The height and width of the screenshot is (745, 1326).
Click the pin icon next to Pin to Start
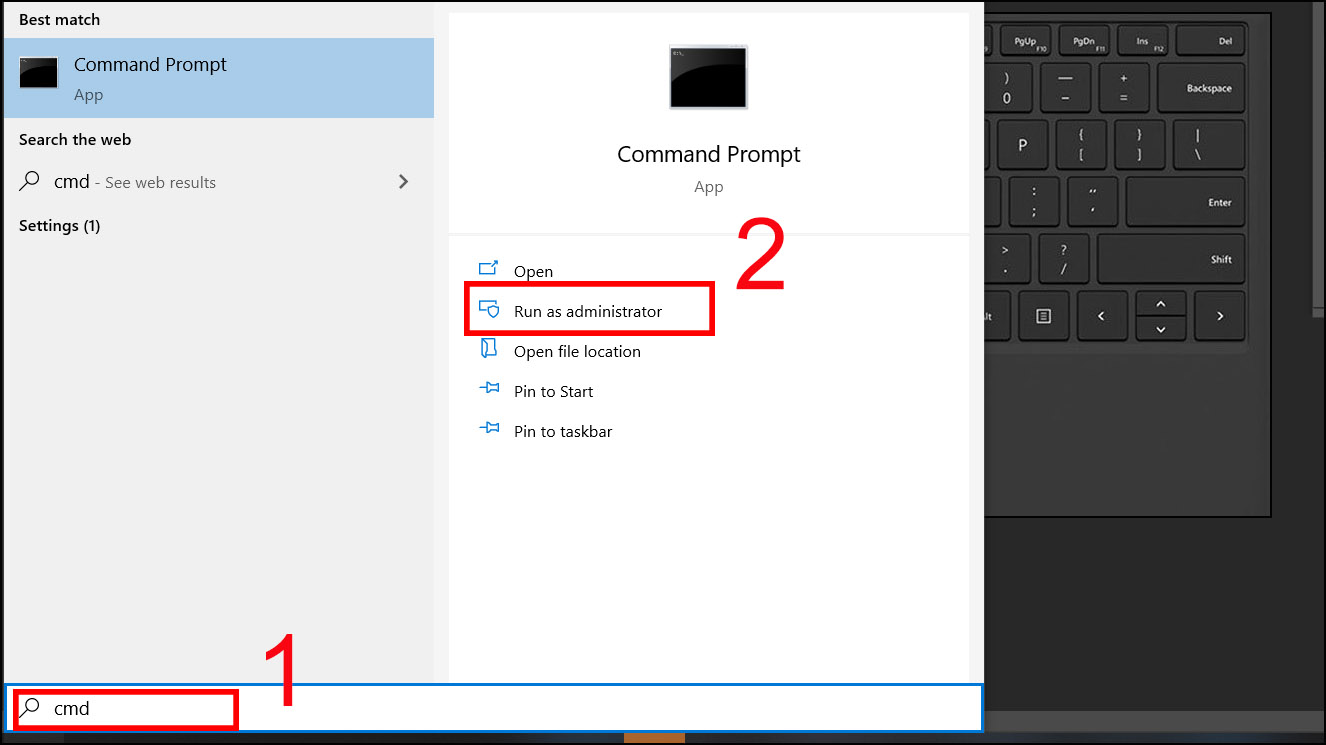(489, 388)
